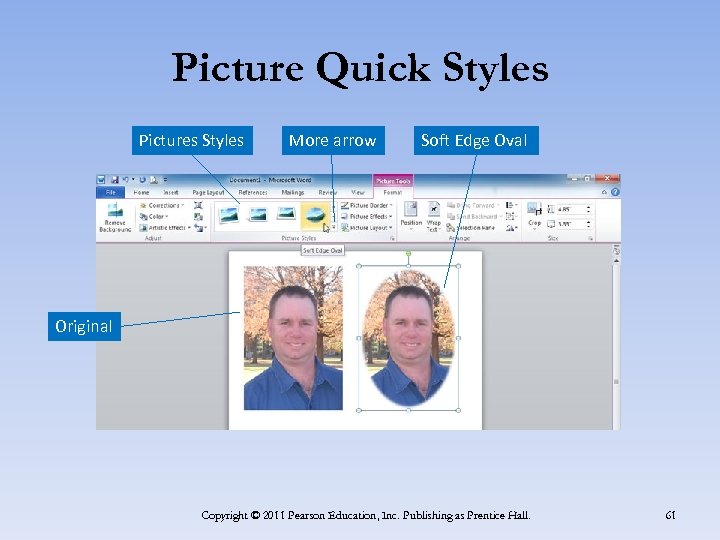
Task: Switch to the Home tab
Action: 141,192
